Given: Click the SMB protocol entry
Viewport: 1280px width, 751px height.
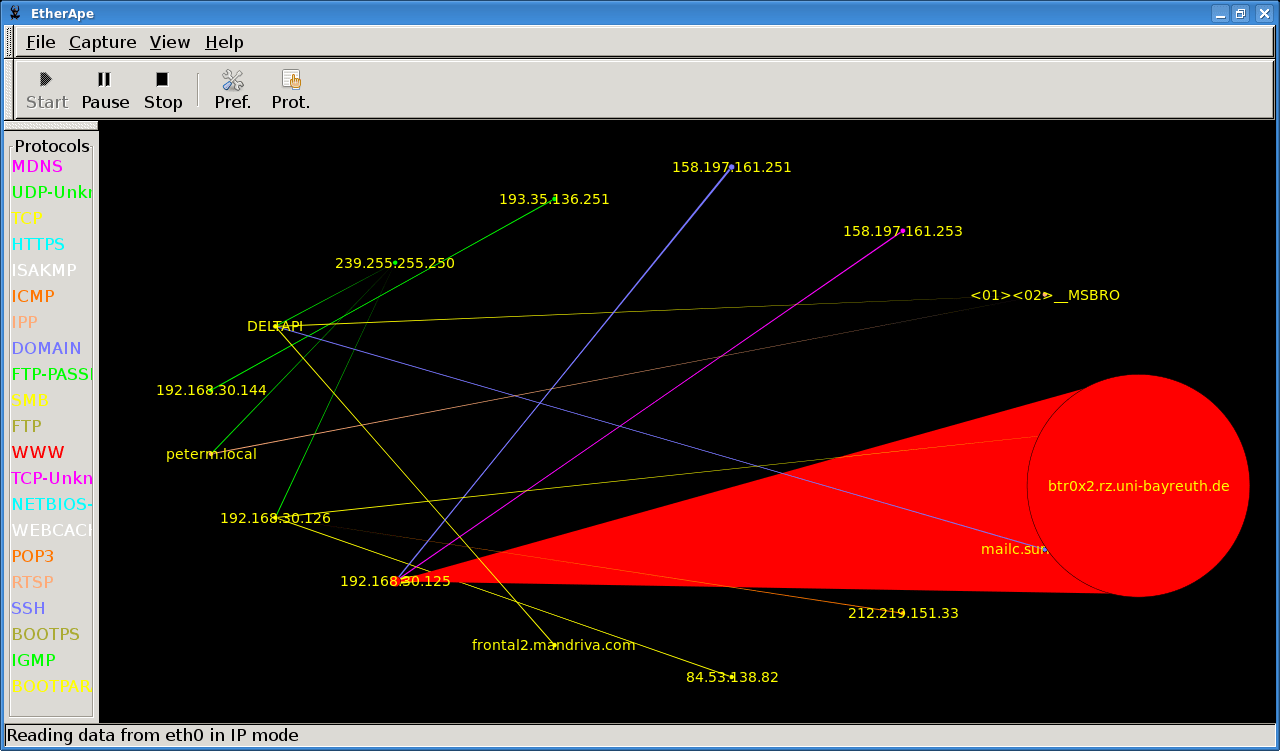Looking at the screenshot, I should 30,400.
